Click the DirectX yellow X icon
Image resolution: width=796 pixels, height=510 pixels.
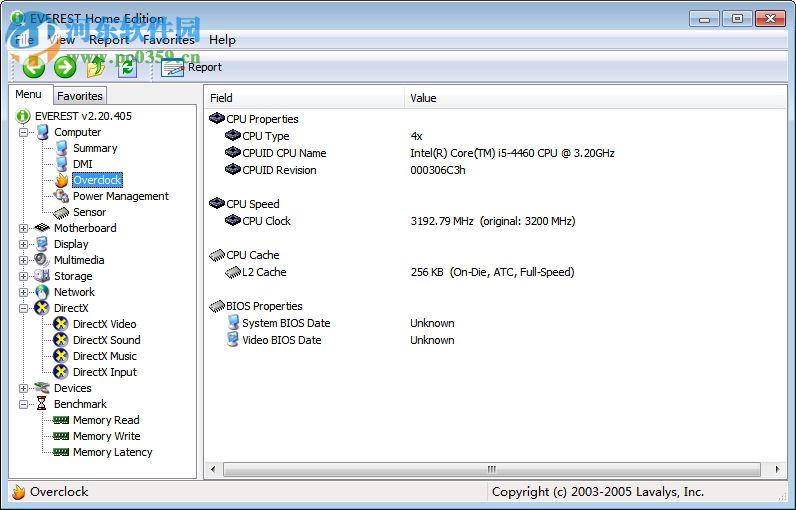coord(42,308)
